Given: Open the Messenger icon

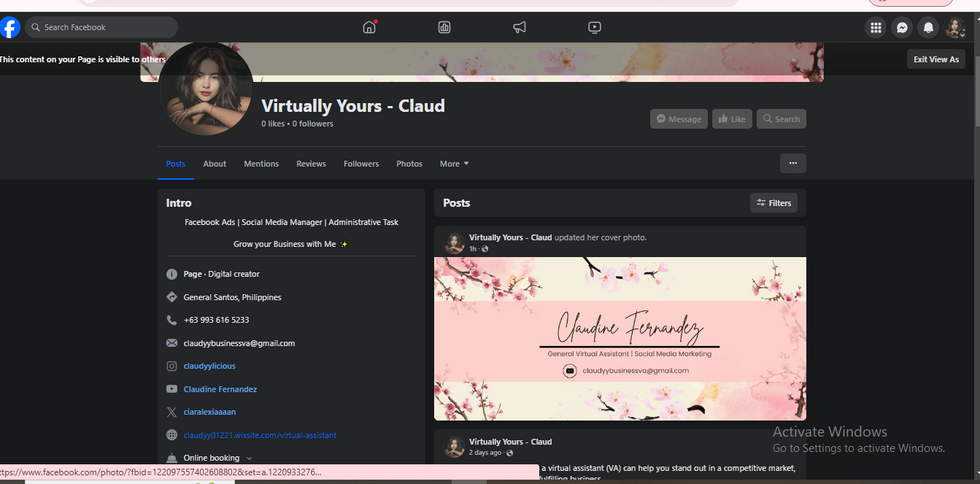Looking at the screenshot, I should 902,28.
